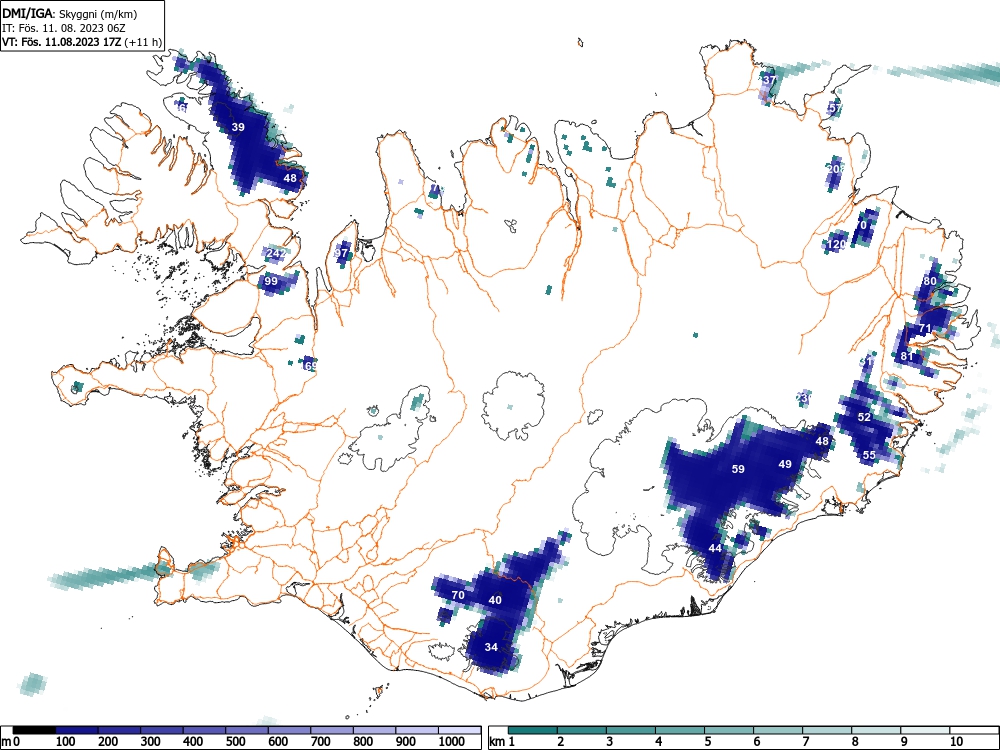Click the pale swatch between 900 and 1000 m
The image size is (1000, 750).
[x=417, y=730]
